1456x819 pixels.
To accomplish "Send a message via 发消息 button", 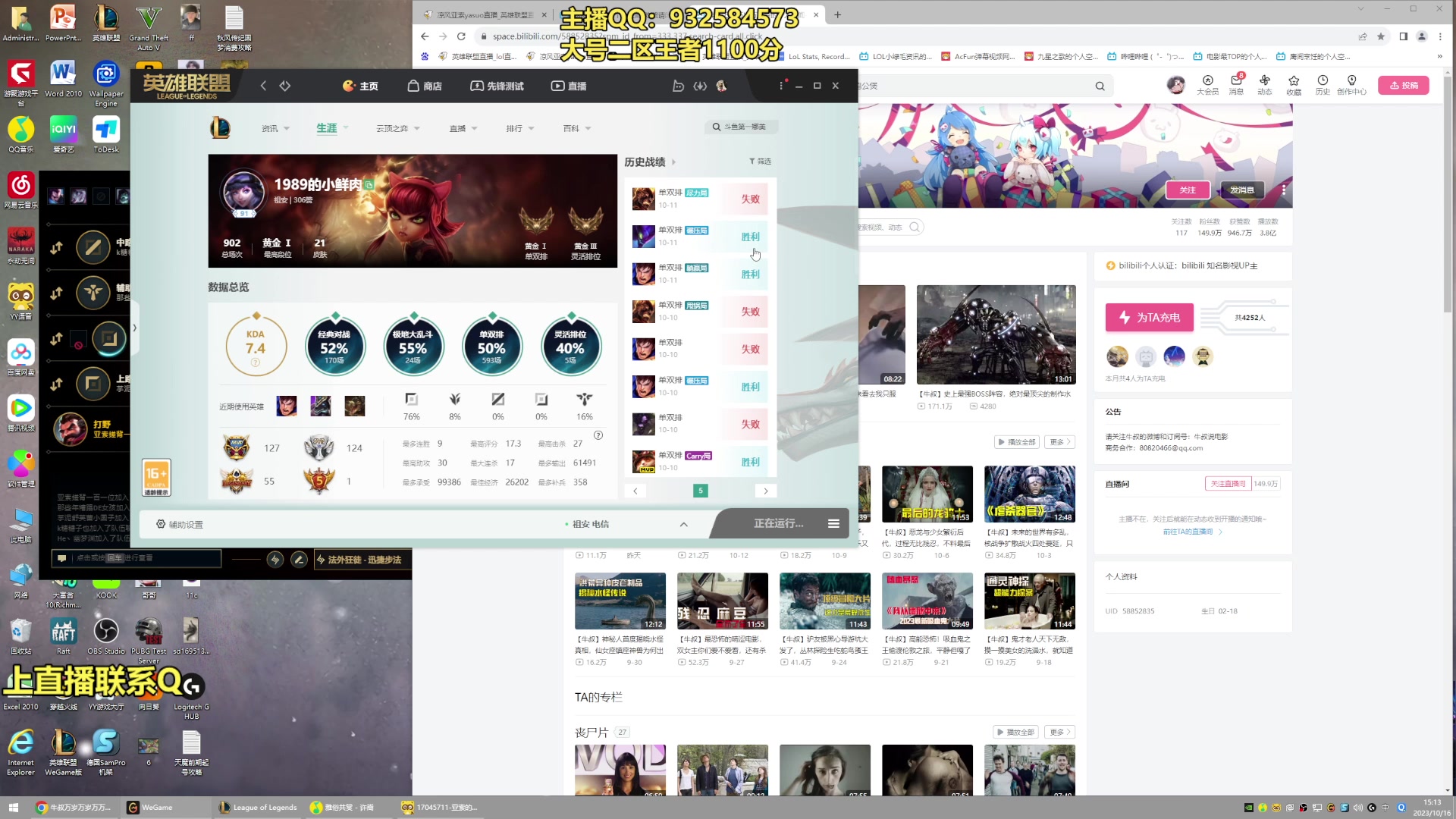I will click(x=1241, y=190).
